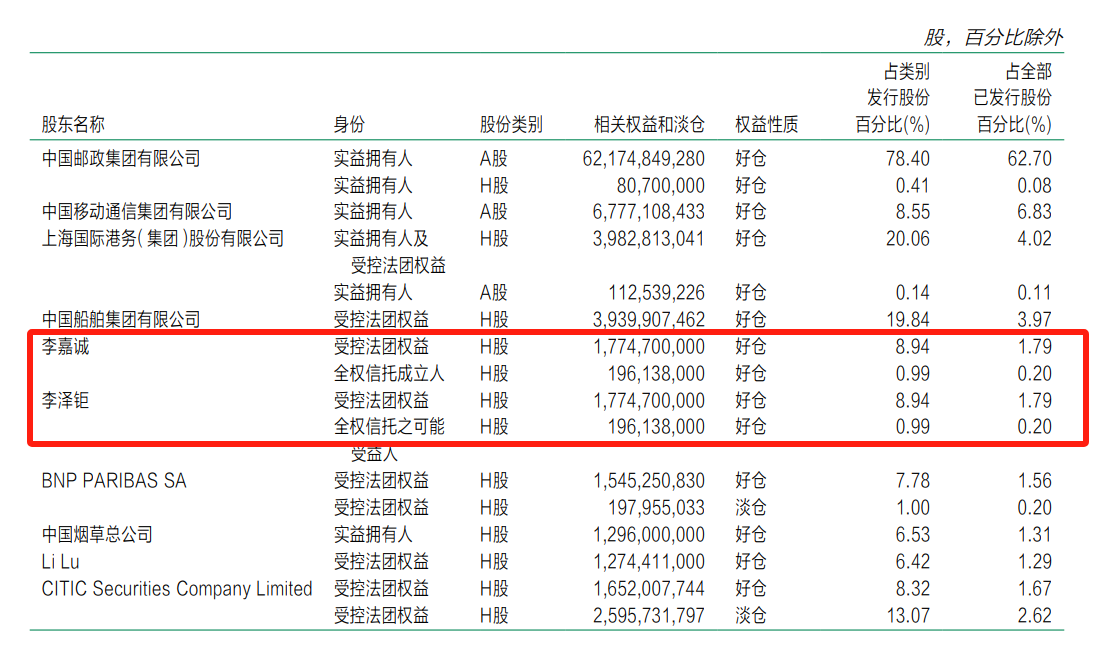Click the percentage 62.70
Screen dimensions: 1109x659
pos(1030,158)
